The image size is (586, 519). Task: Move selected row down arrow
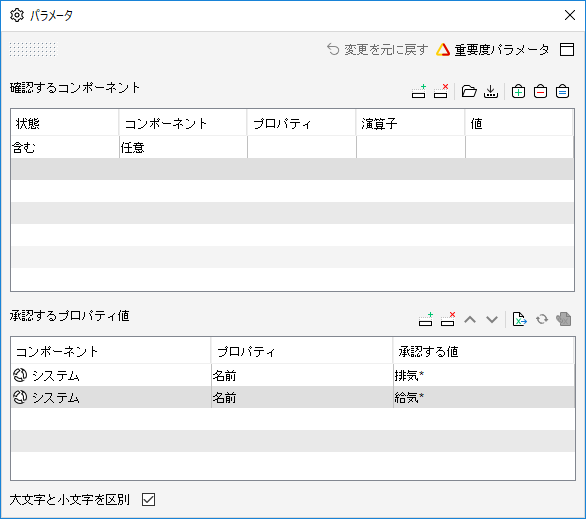492,319
